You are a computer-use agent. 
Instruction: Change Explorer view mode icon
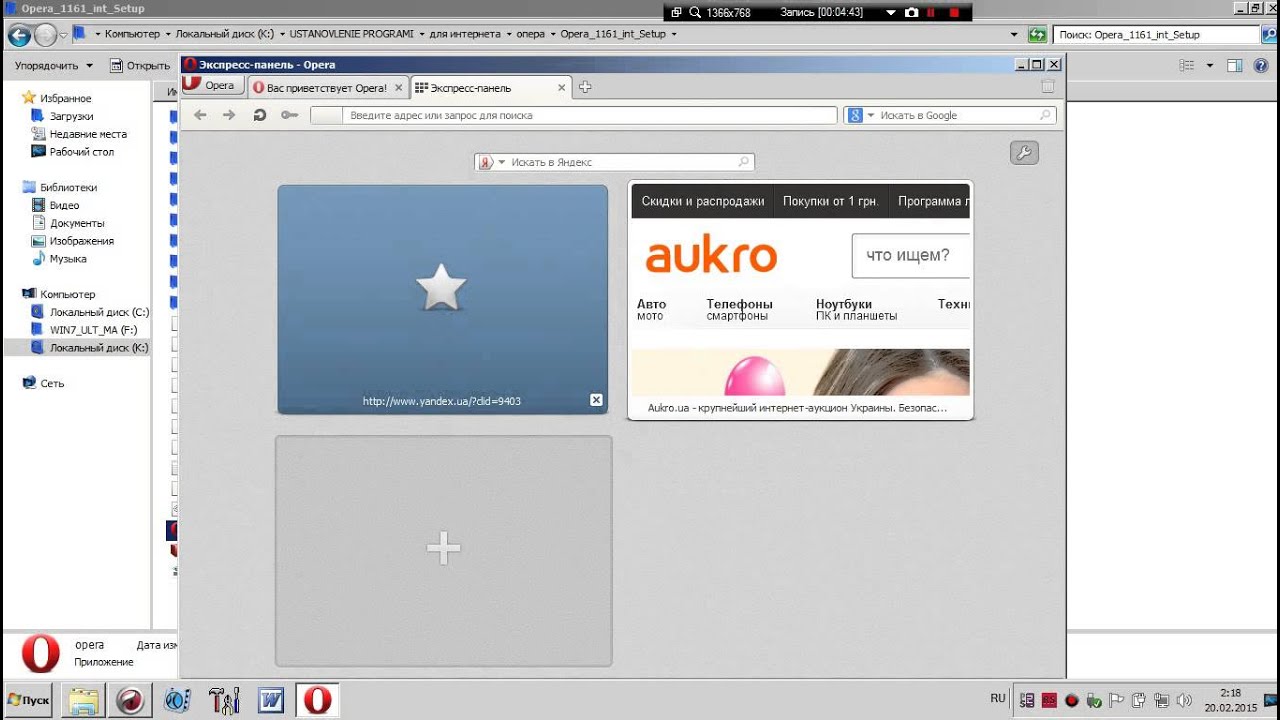[1187, 66]
